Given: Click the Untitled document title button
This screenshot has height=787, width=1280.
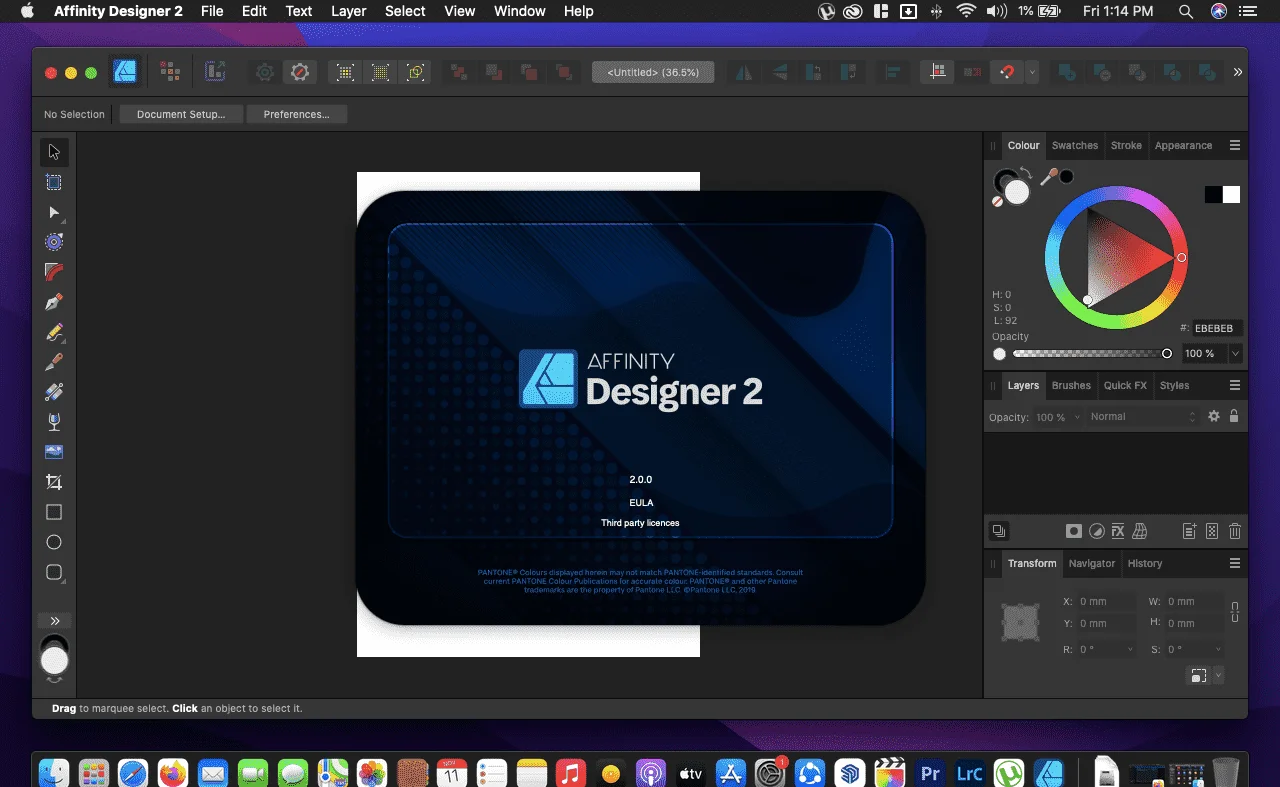Looking at the screenshot, I should click(653, 72).
